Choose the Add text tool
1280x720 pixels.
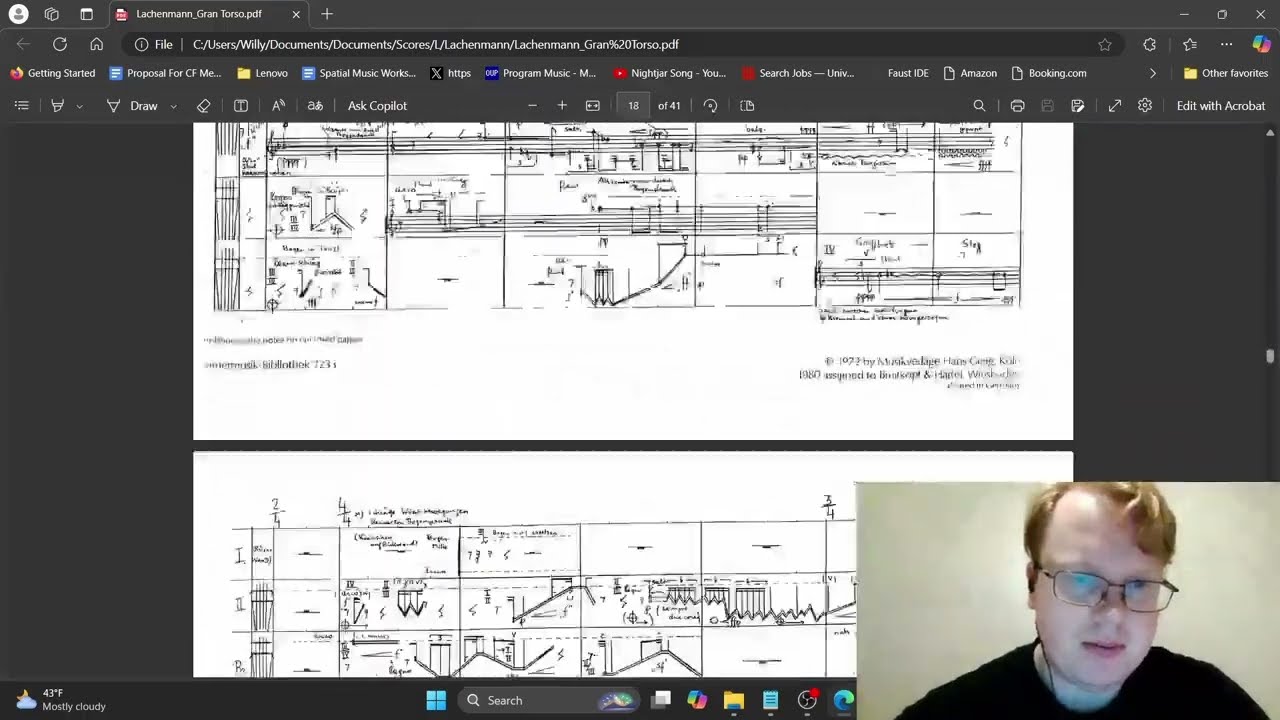[241, 105]
